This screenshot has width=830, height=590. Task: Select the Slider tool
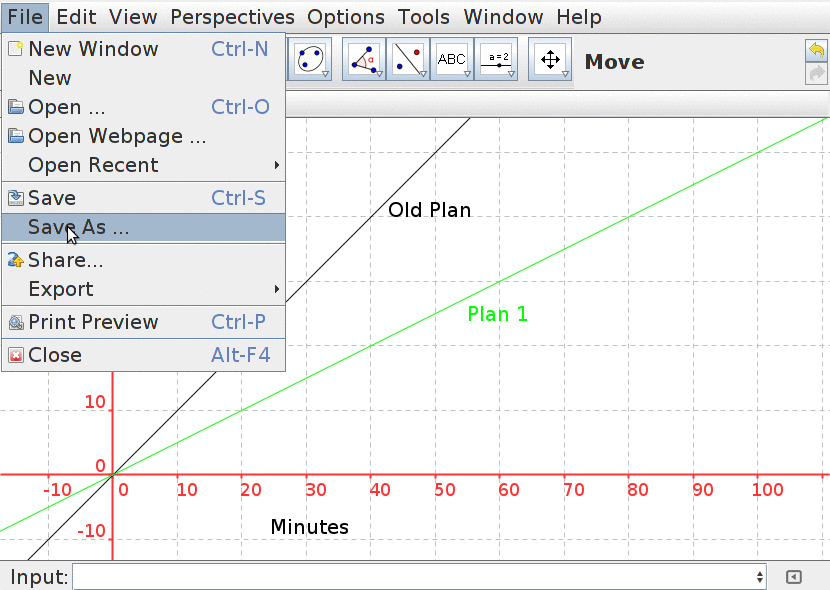[x=497, y=59]
